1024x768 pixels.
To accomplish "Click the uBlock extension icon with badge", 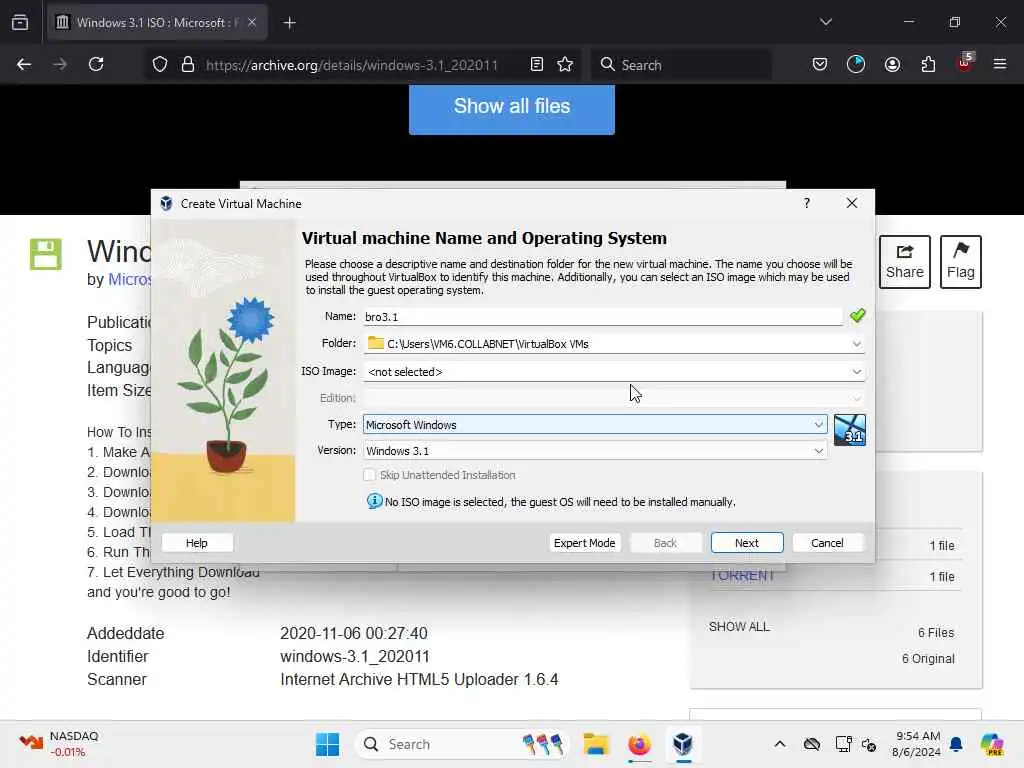I will tap(965, 63).
